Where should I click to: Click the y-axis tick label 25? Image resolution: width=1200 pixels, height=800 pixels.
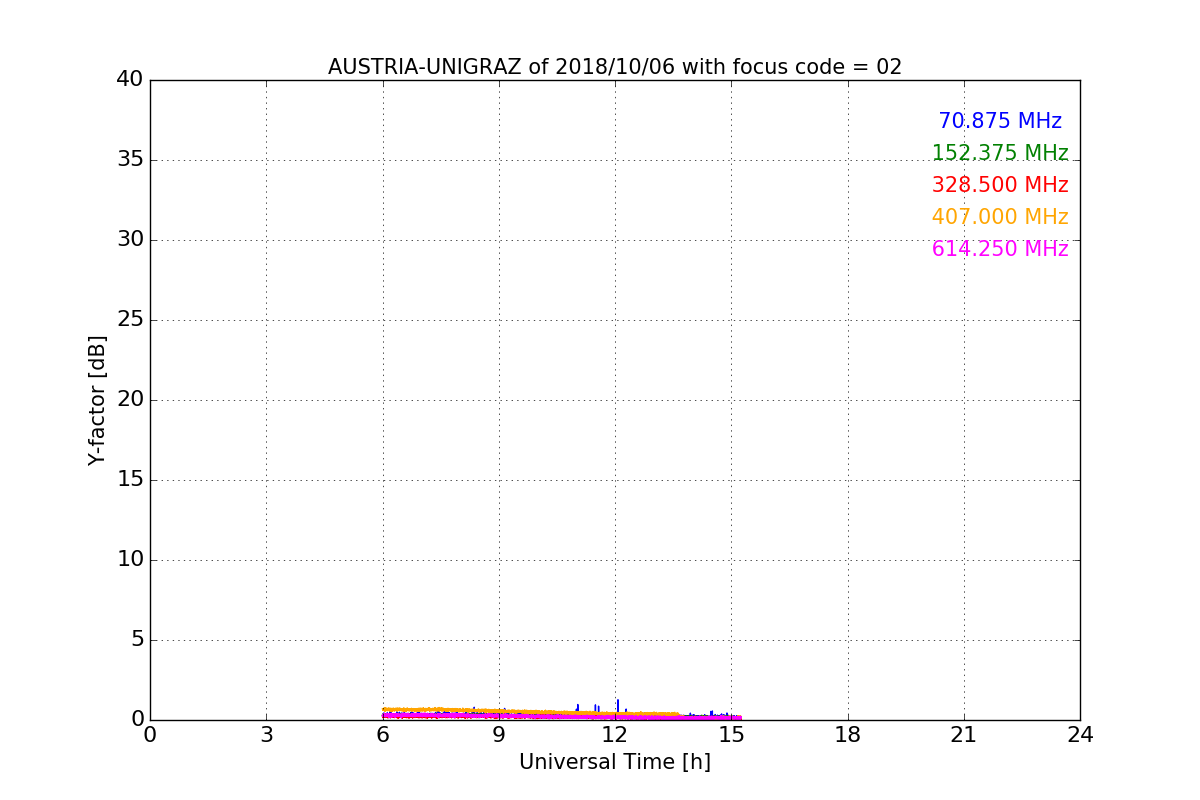(x=130, y=319)
